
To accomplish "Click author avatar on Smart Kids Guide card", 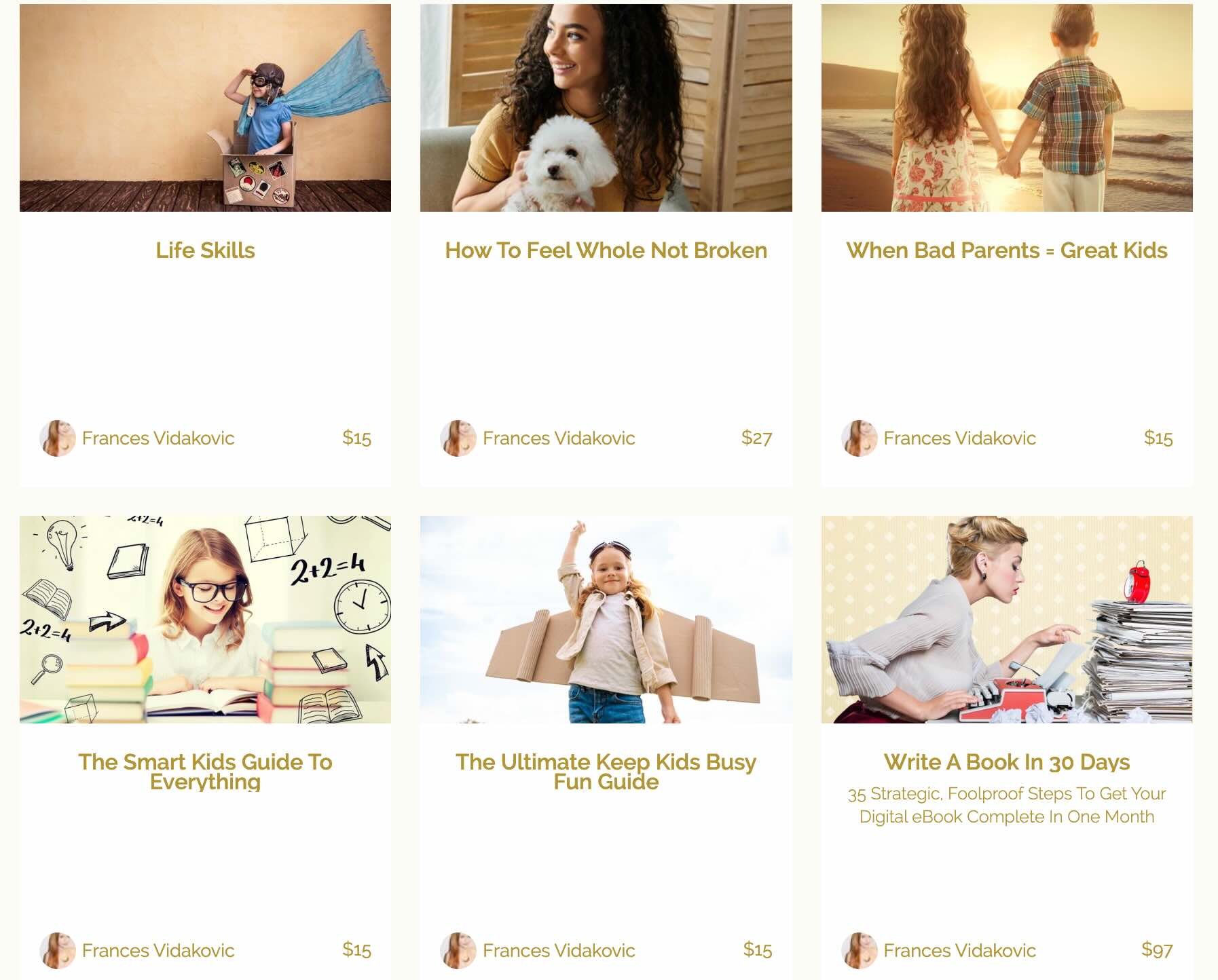I will pyautogui.click(x=58, y=950).
